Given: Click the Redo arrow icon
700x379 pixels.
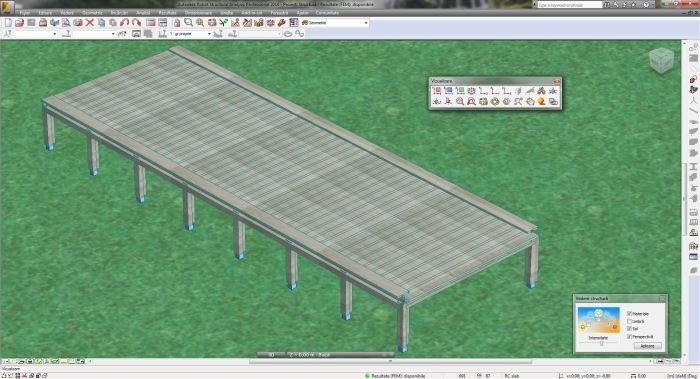Looking at the screenshot, I should tap(136, 22).
